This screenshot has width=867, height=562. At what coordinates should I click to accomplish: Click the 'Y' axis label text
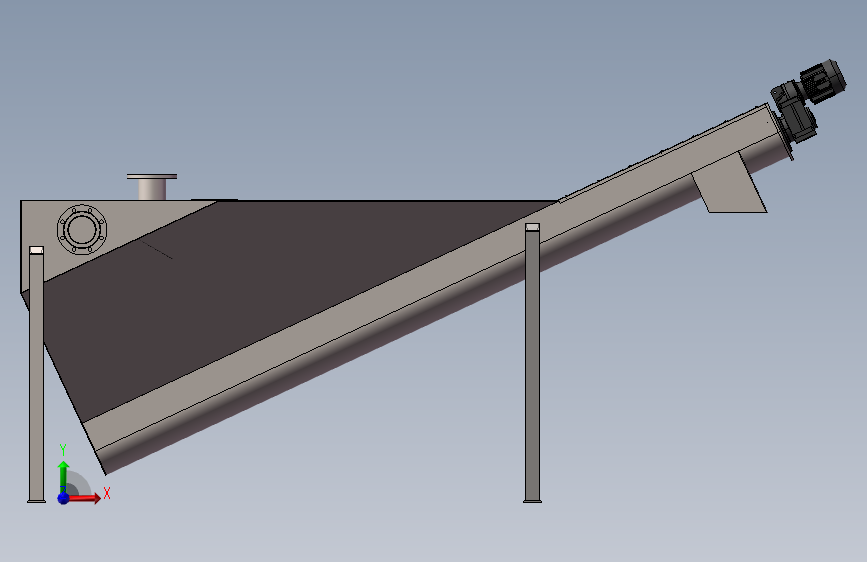(63, 450)
